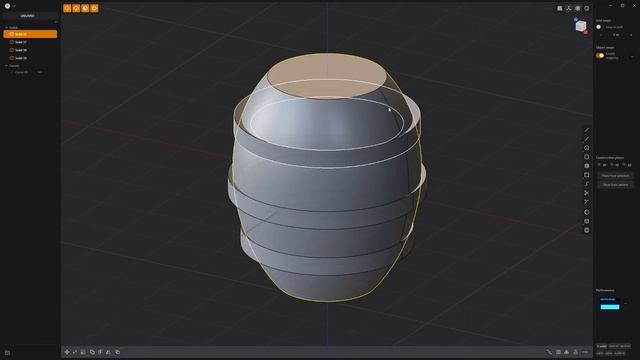Click the first viewport header icon
The width and height of the screenshot is (640, 360).
(x=560, y=8)
